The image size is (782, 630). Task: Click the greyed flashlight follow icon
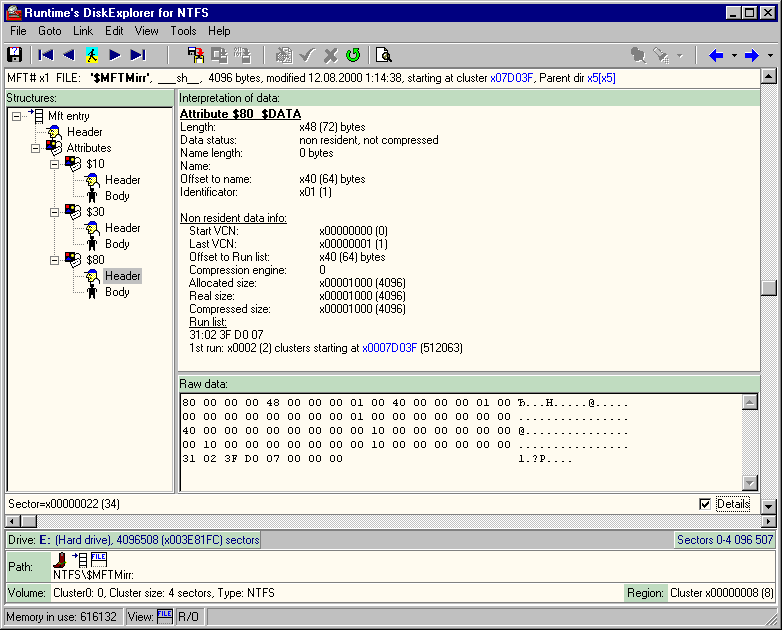point(662,55)
